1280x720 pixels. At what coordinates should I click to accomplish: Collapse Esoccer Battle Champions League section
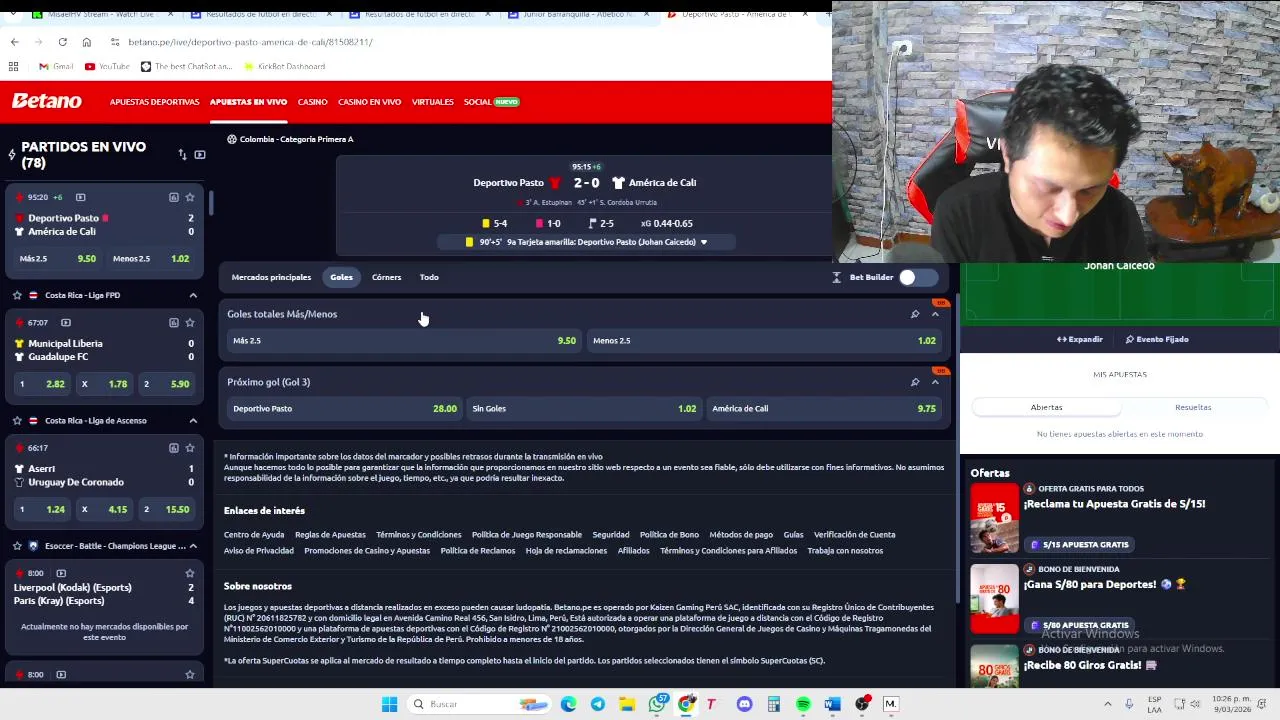(x=193, y=546)
